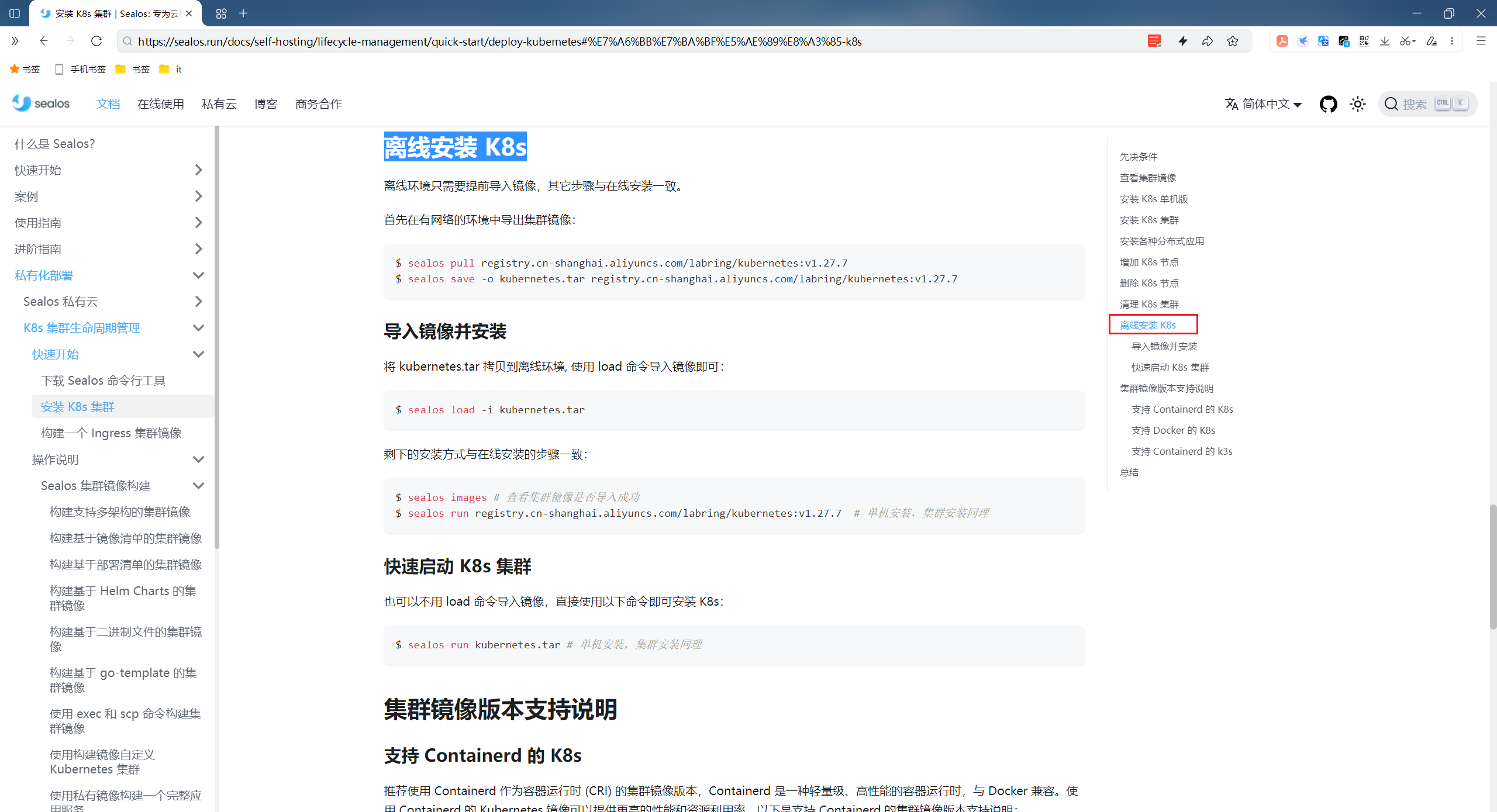
Task: Open 什么是 Sealos? sidebar link
Action: [x=55, y=144]
